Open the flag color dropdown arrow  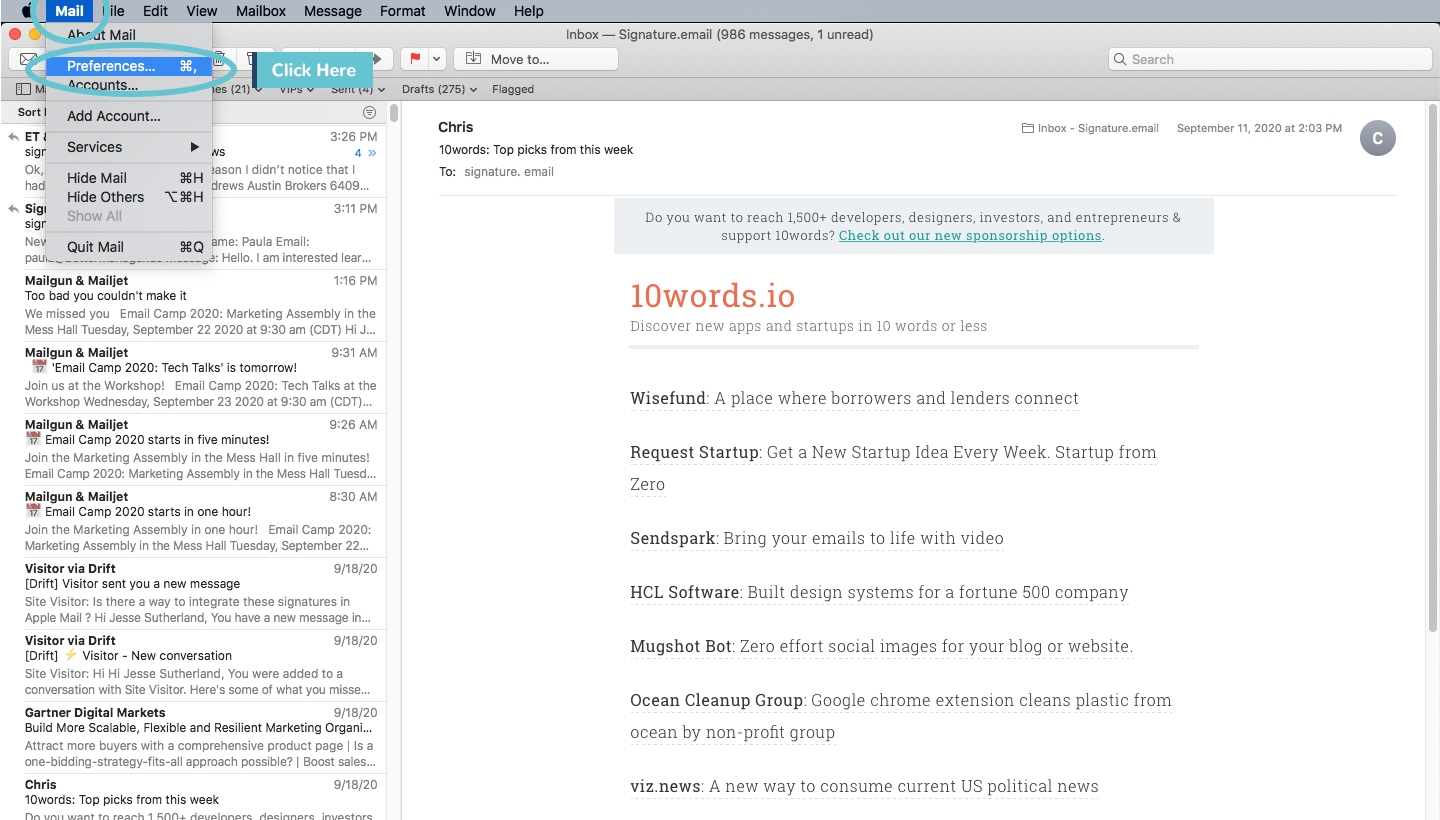click(436, 59)
